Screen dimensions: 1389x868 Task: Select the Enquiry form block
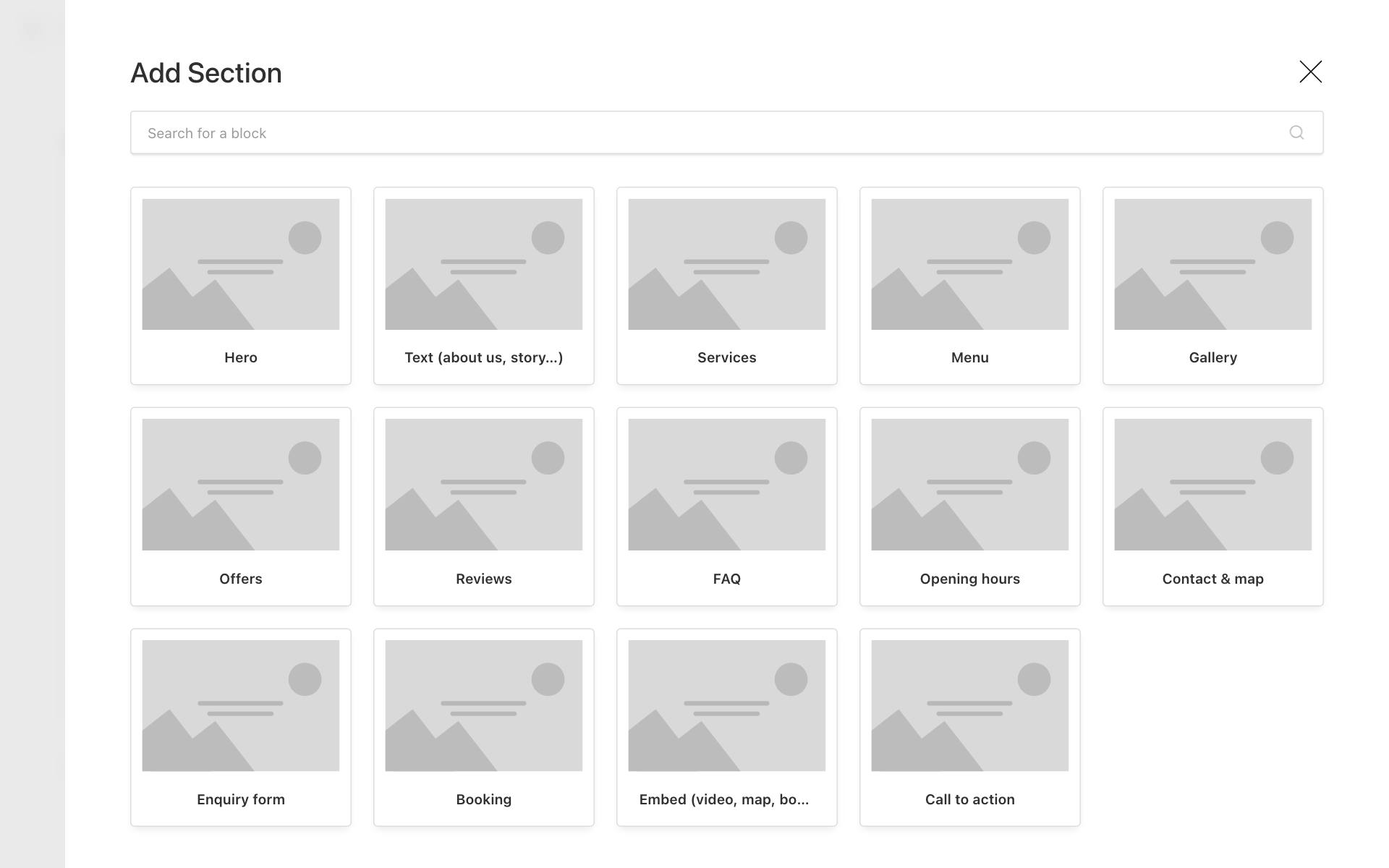pyautogui.click(x=241, y=728)
